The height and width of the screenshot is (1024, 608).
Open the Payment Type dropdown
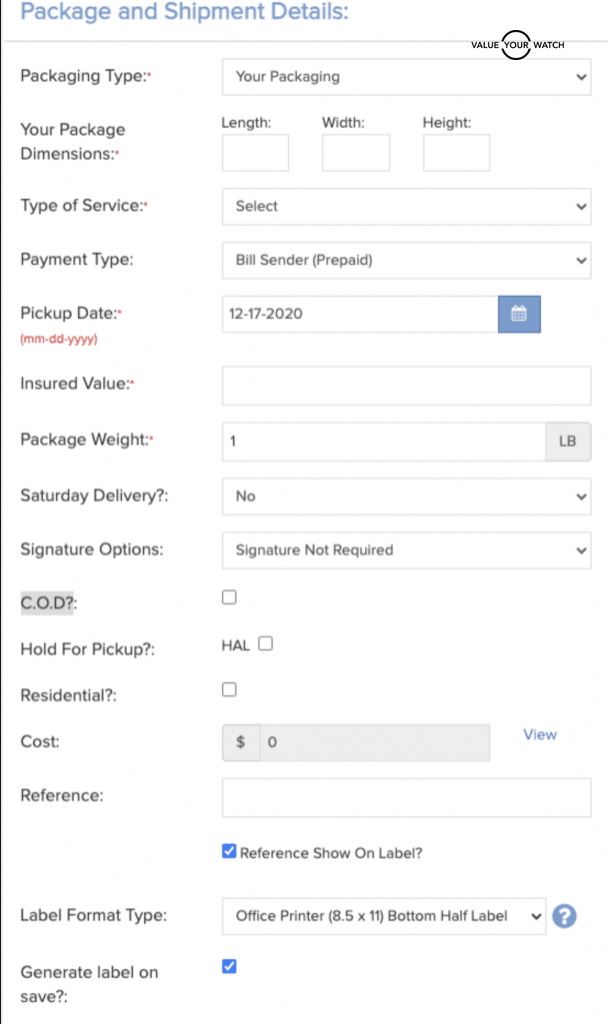(x=406, y=260)
